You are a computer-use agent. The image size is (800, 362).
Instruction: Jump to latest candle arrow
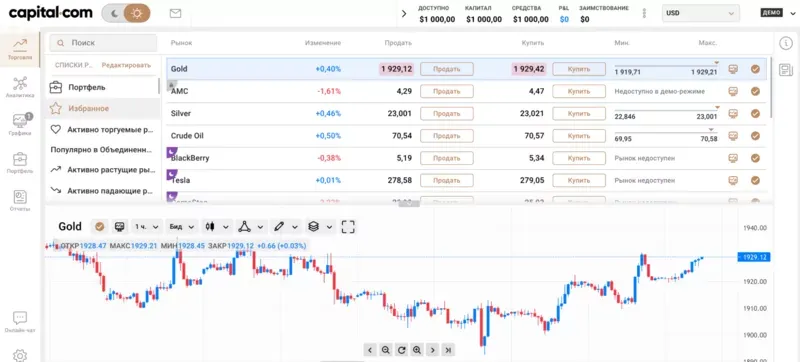point(448,350)
